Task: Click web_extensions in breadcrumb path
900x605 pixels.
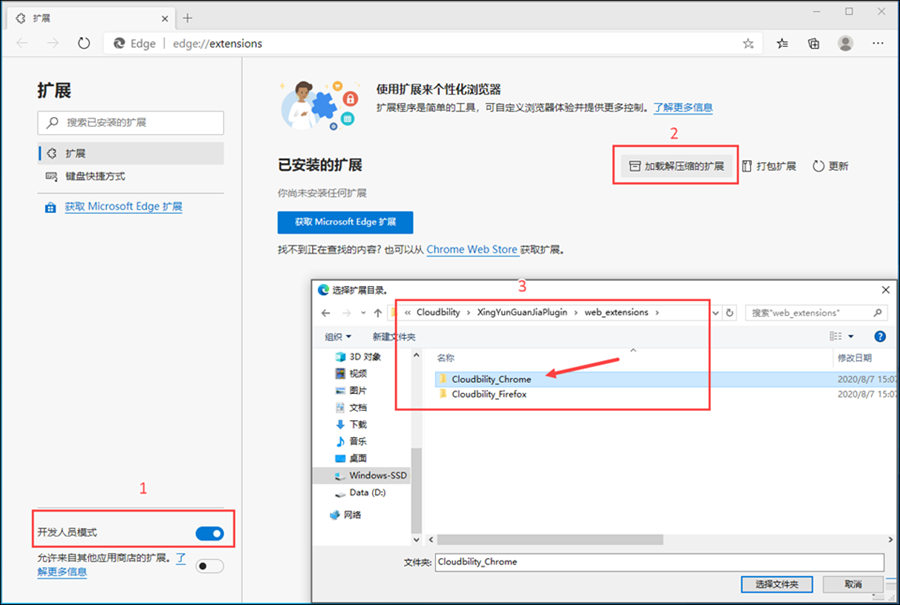Action: pos(616,312)
